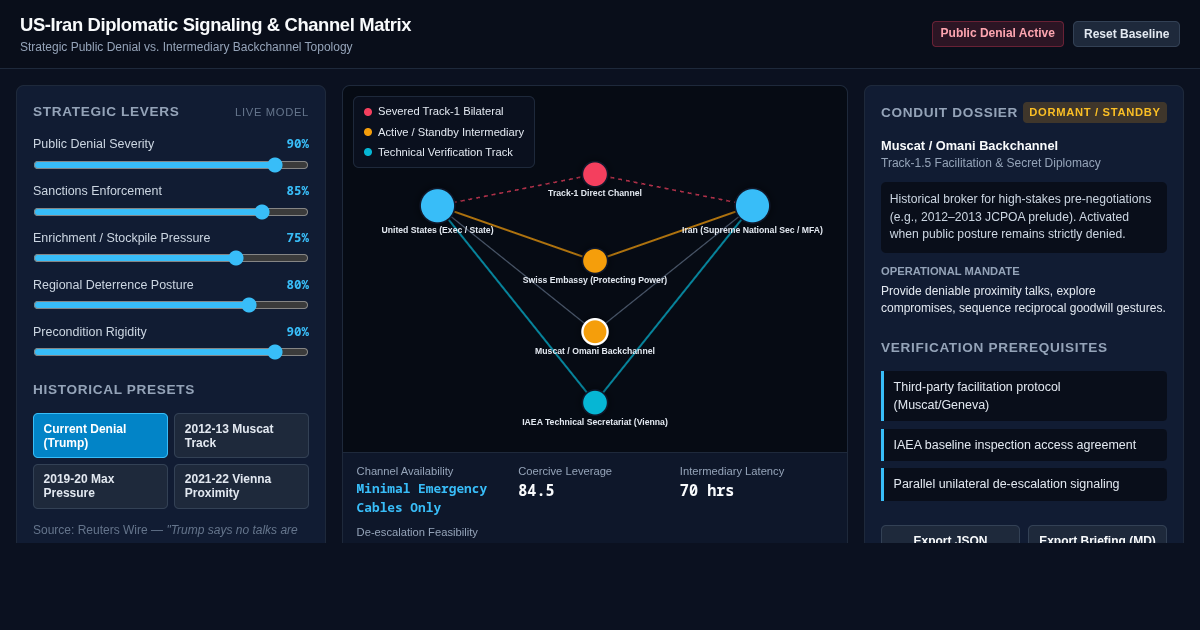Click the Track-1.5 Facilitation & Secret Diplomacy subtitle
This screenshot has height=630, width=1200.
991,163
